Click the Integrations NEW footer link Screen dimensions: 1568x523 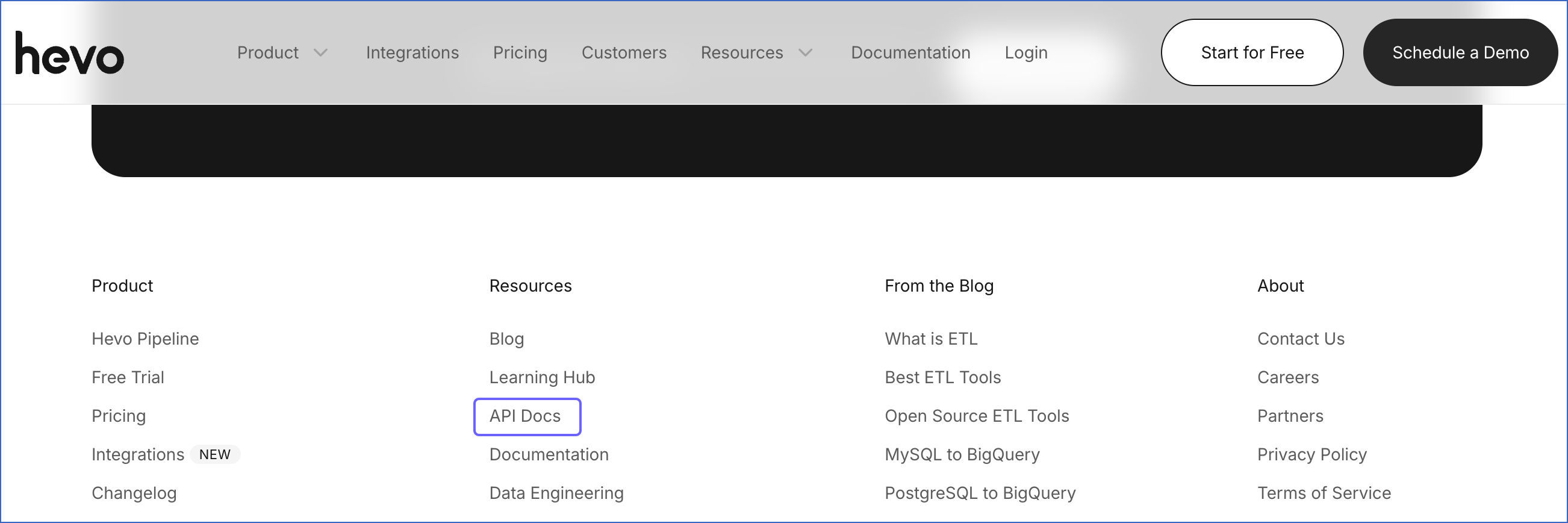138,454
